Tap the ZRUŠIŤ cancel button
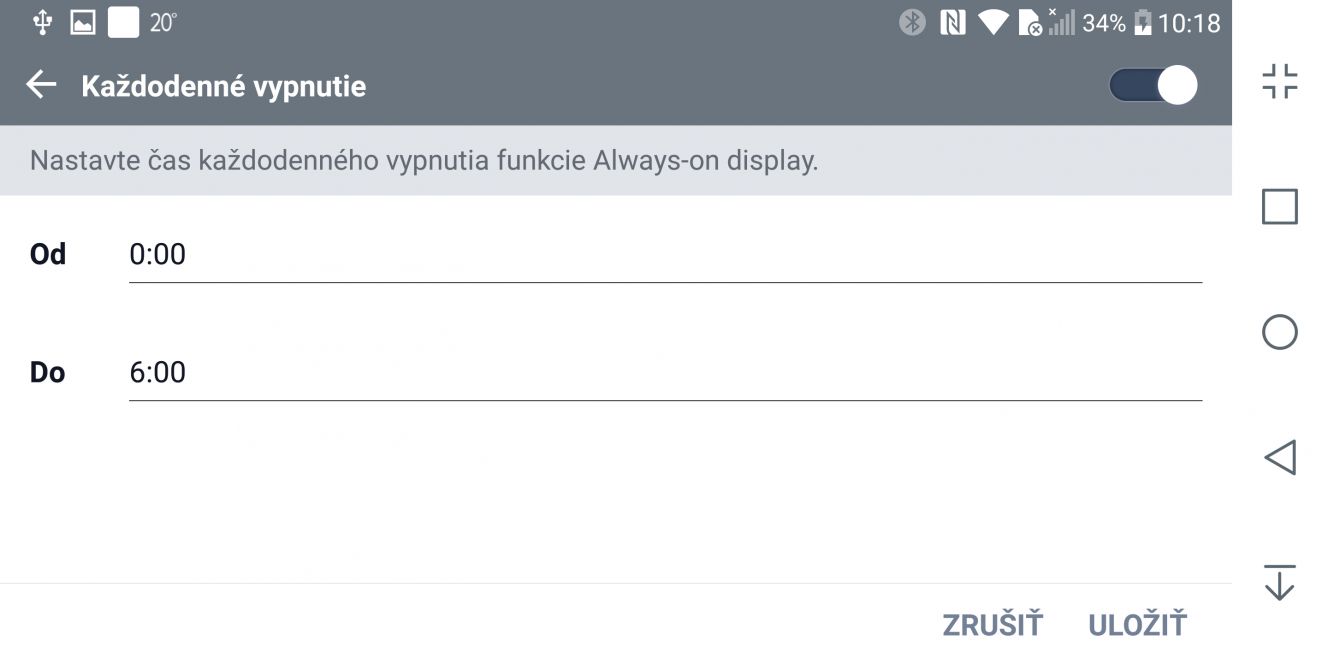The height and width of the screenshot is (664, 1328). click(992, 625)
